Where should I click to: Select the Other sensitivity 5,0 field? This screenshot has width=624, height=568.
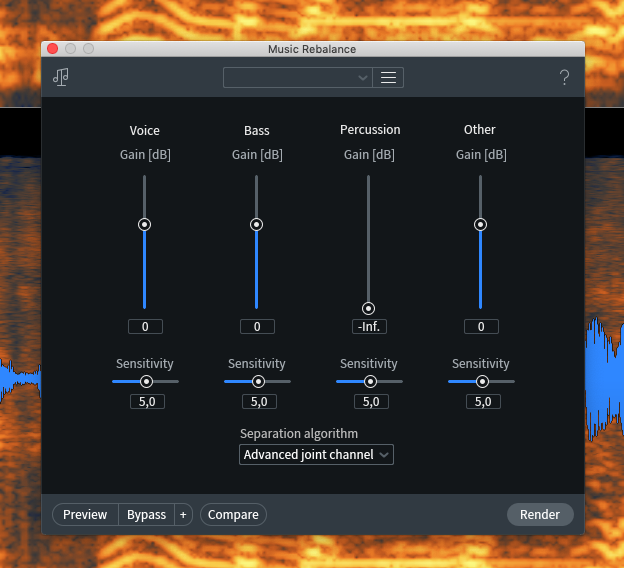[x=483, y=401]
